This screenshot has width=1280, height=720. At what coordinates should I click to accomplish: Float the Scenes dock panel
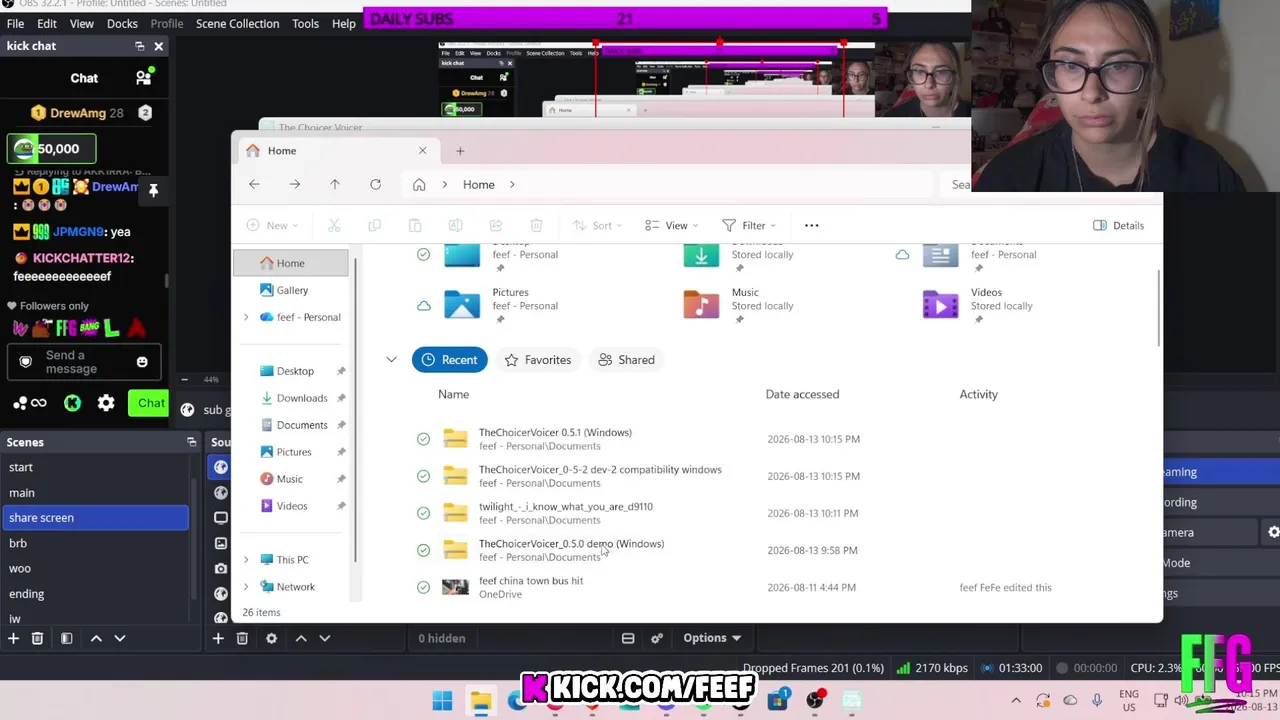click(191, 442)
